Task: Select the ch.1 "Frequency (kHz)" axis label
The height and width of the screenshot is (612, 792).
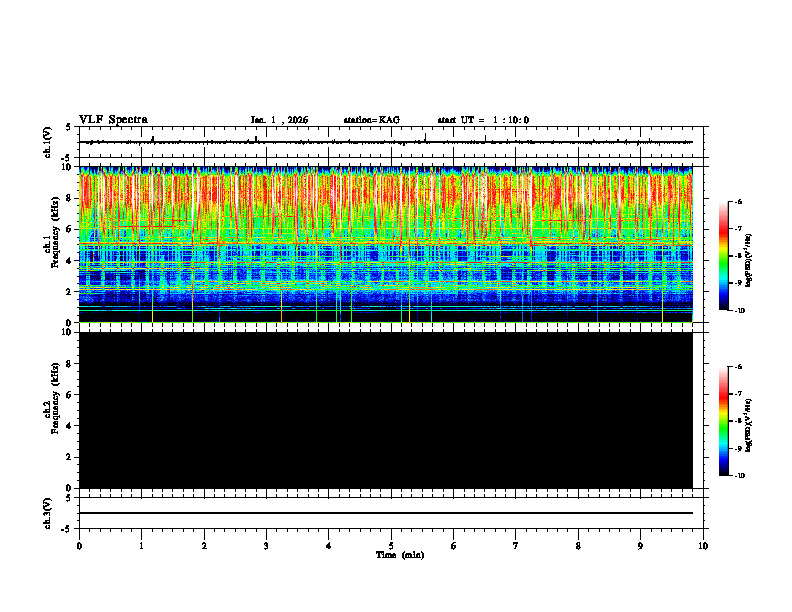Action: click(55, 232)
